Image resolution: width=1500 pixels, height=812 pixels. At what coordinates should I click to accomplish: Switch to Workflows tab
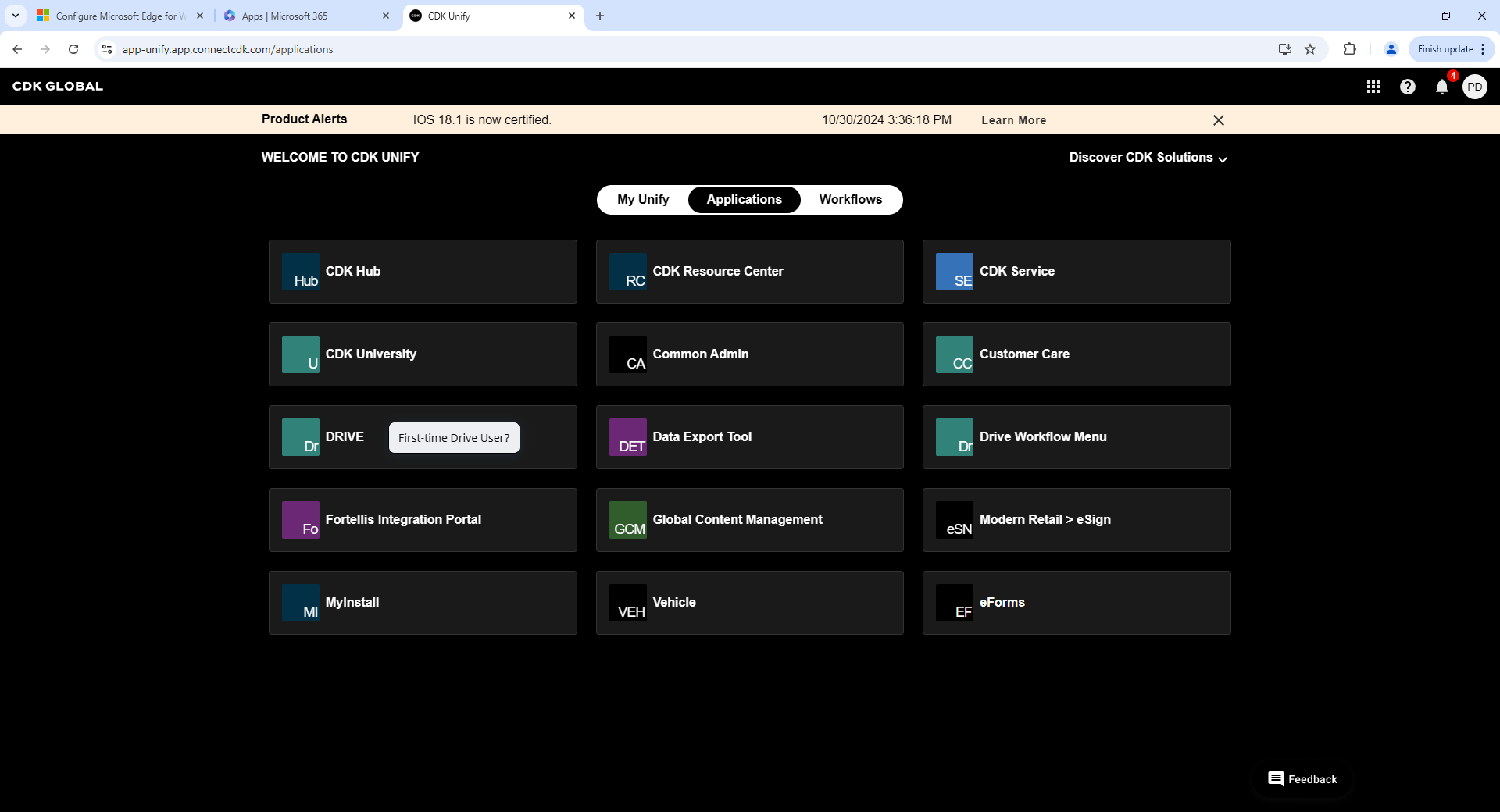tap(851, 200)
